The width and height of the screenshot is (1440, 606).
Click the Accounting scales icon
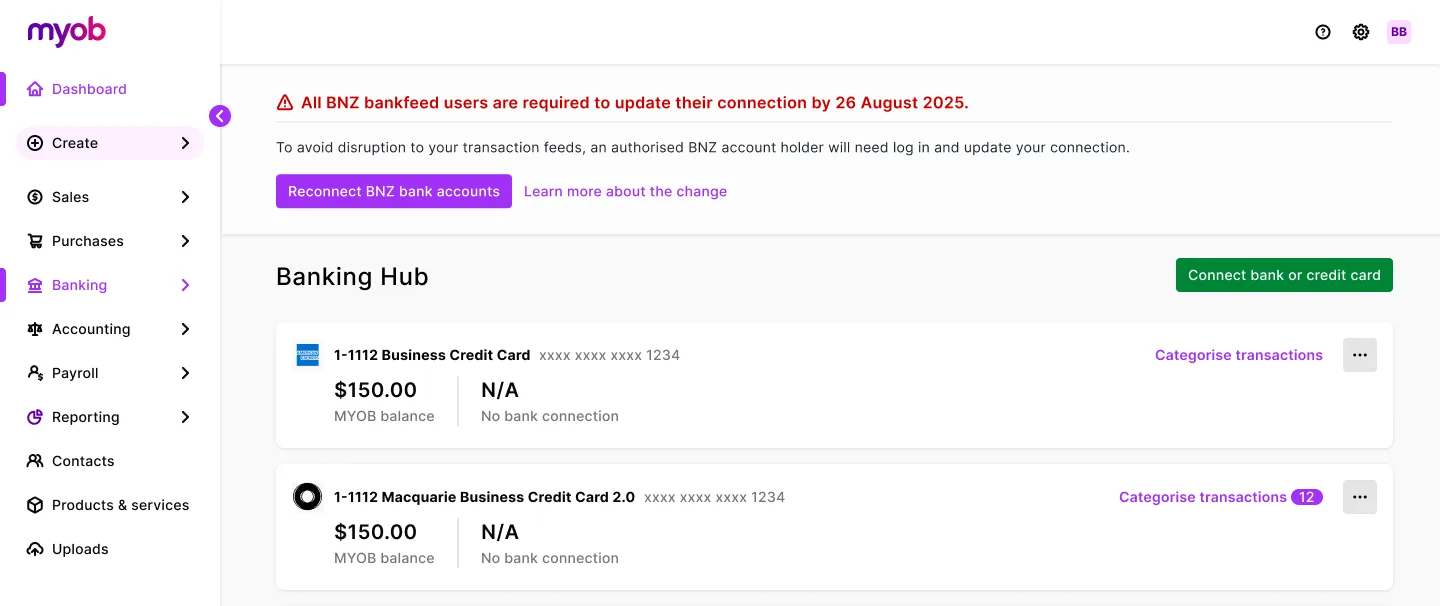(35, 329)
